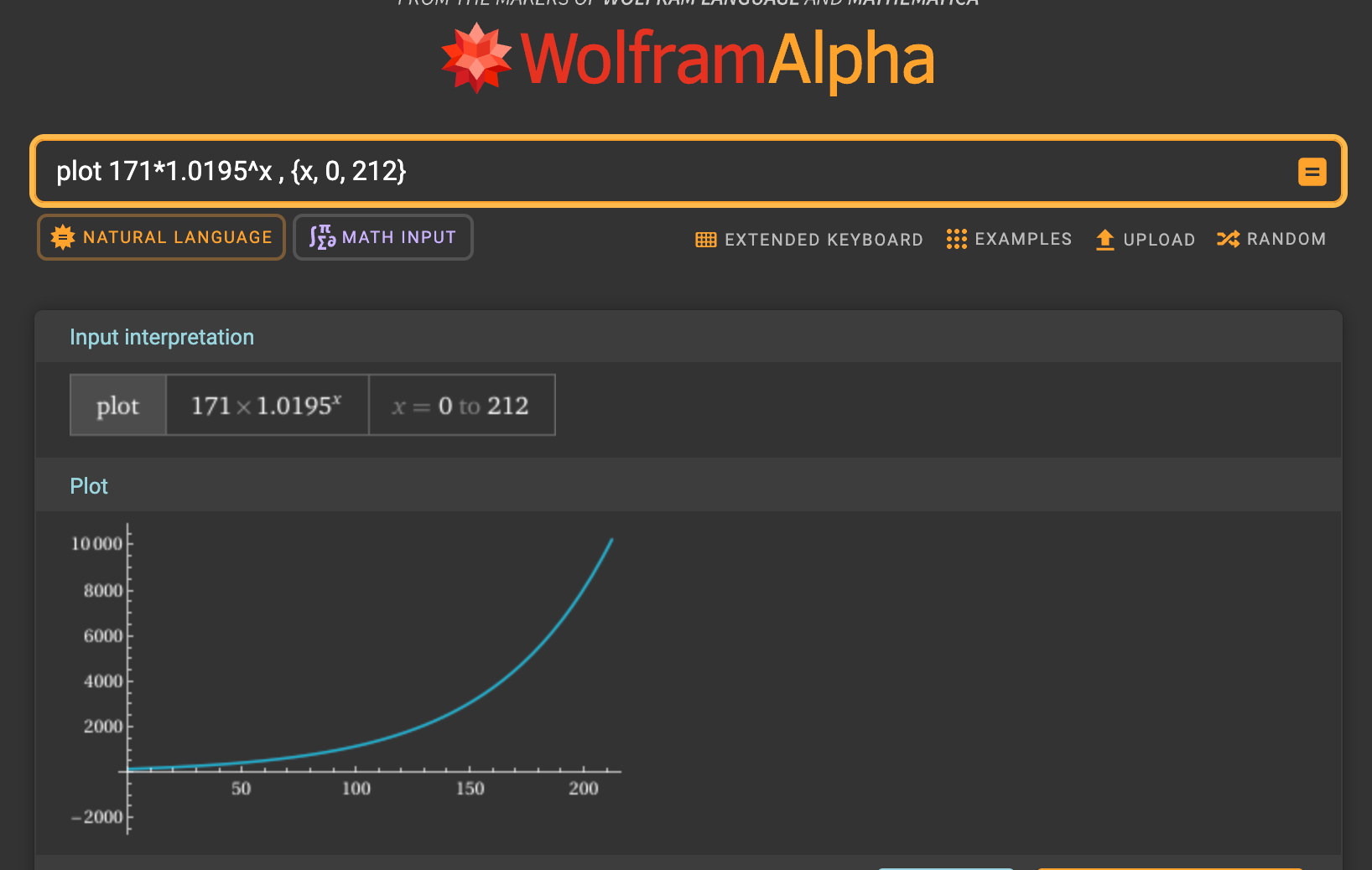Click the Examples dotted grid icon
The image size is (1372, 870).
(956, 239)
